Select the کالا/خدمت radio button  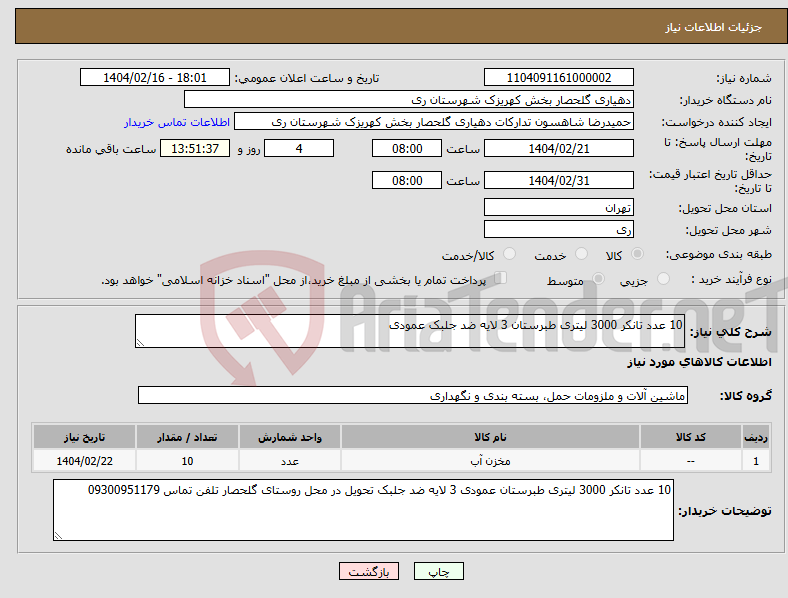pos(510,254)
